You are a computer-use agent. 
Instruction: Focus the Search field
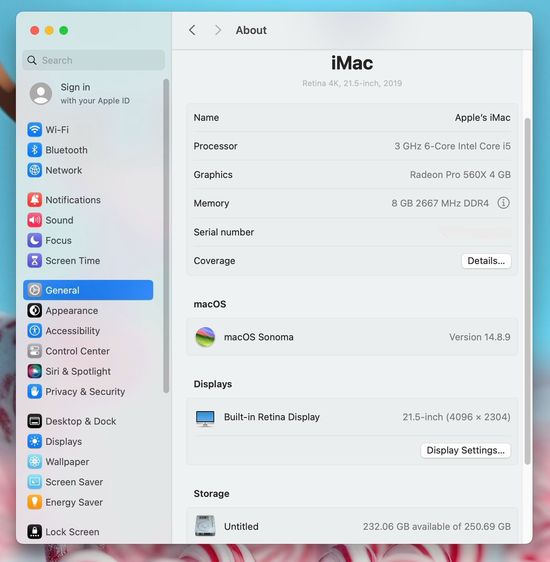(94, 60)
